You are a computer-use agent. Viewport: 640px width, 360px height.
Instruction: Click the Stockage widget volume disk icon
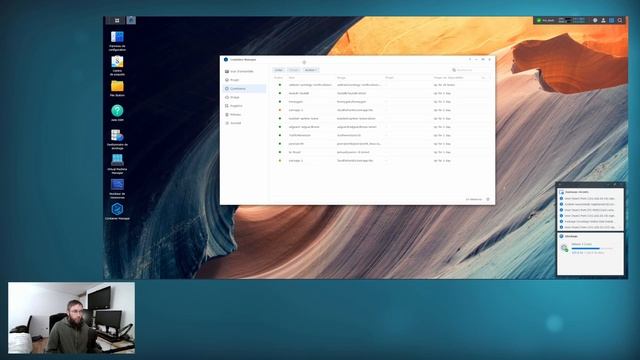pyautogui.click(x=564, y=248)
